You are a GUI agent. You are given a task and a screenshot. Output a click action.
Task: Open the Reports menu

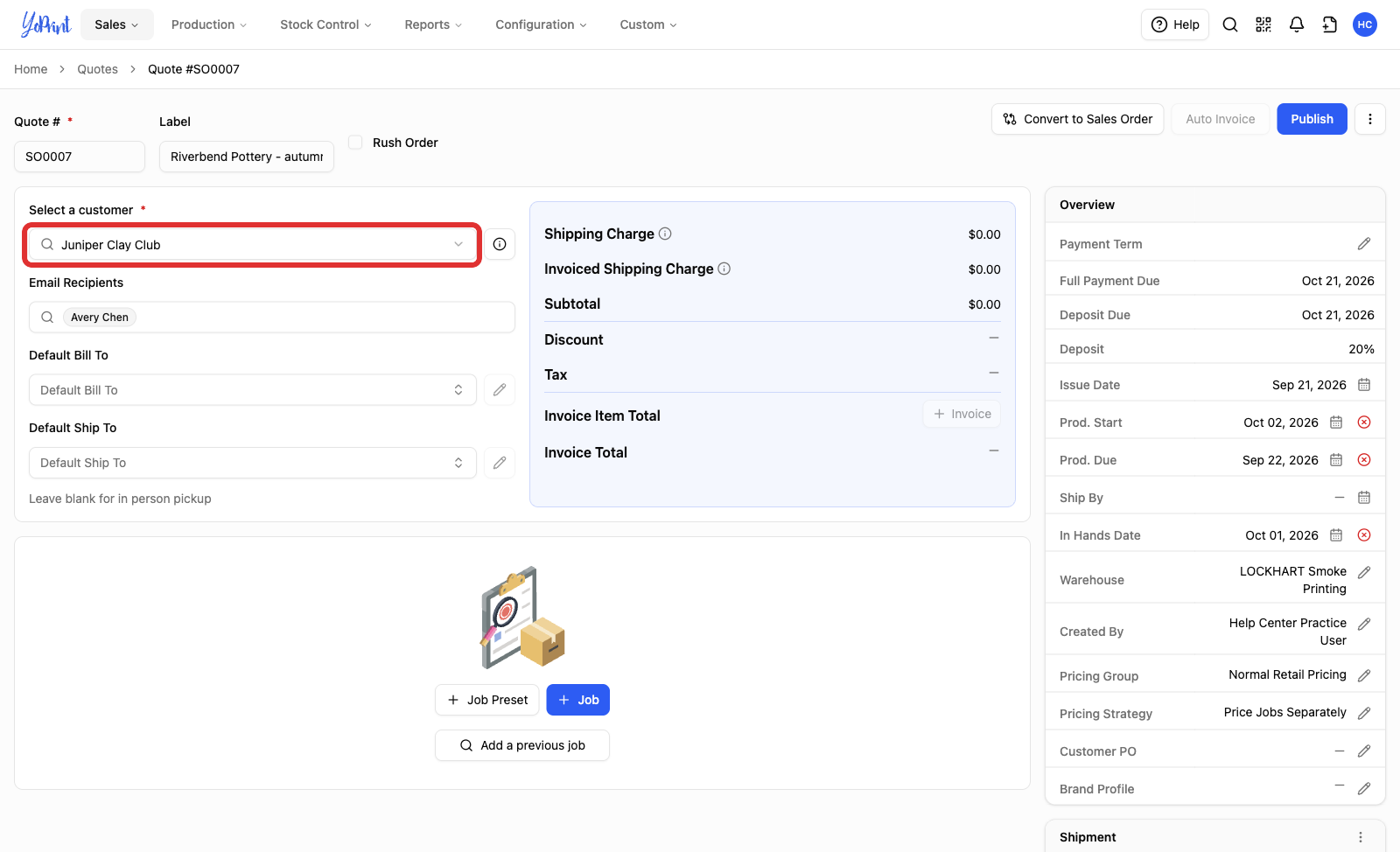point(433,24)
